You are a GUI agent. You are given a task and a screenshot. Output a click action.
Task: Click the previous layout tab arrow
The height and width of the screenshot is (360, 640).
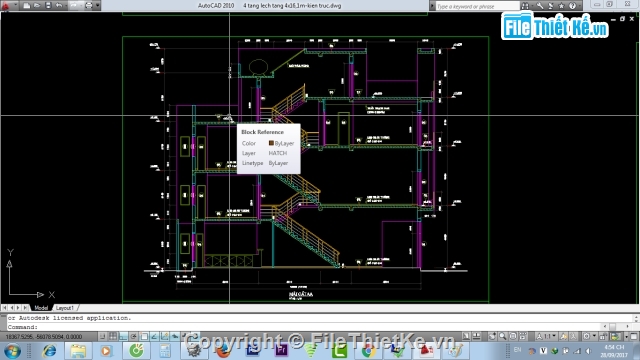tap(11, 308)
